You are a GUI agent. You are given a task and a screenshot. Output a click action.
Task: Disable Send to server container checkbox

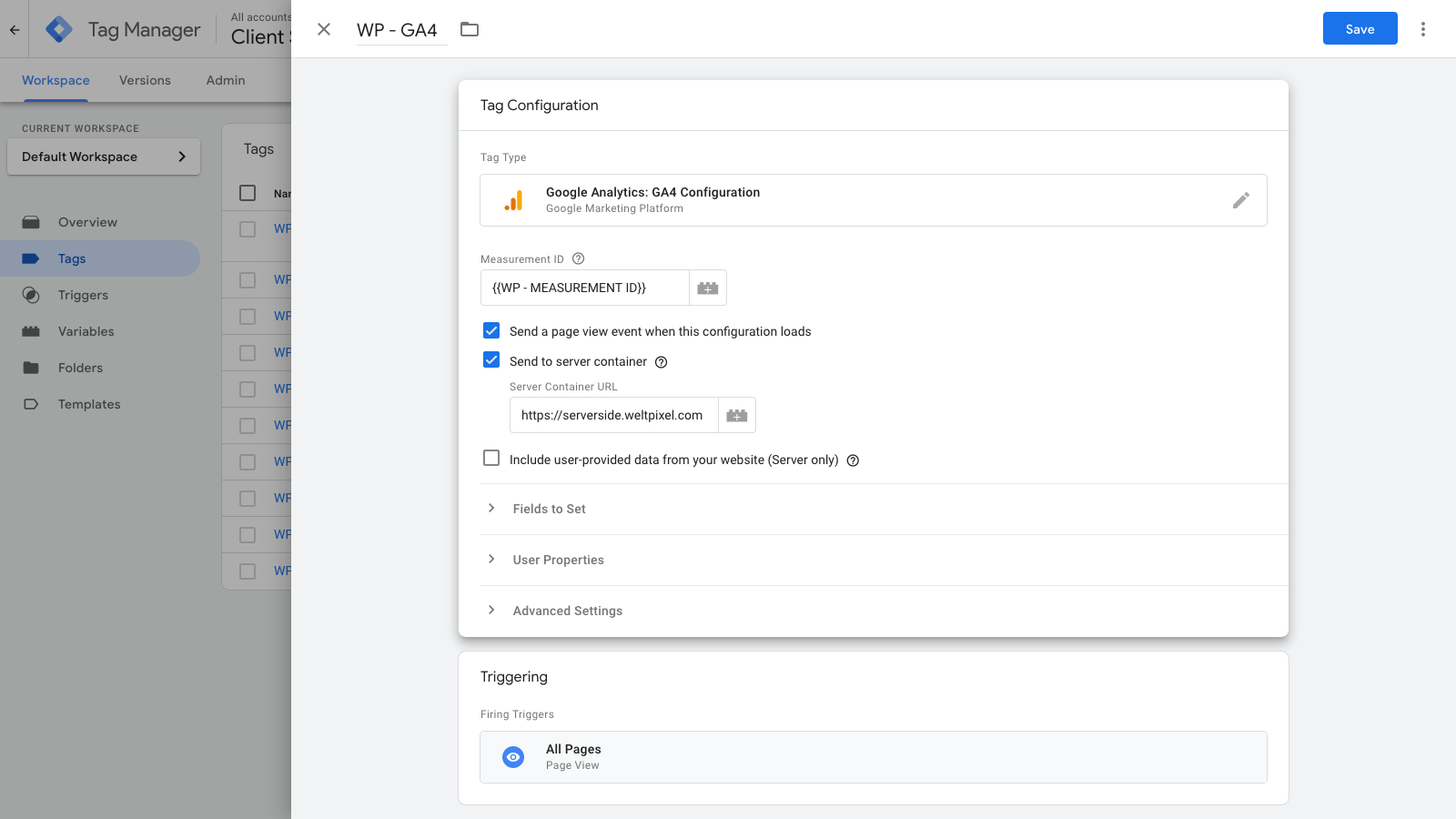coord(491,360)
